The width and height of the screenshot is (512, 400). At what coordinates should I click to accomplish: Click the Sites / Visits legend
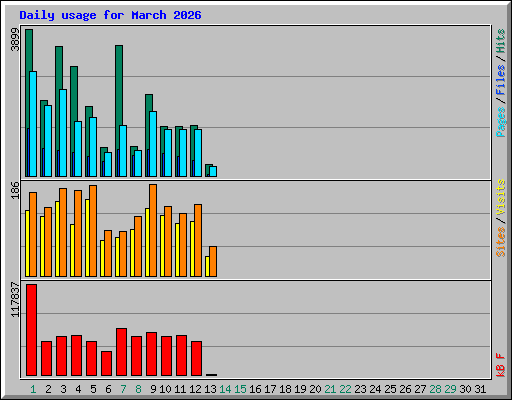500,218
